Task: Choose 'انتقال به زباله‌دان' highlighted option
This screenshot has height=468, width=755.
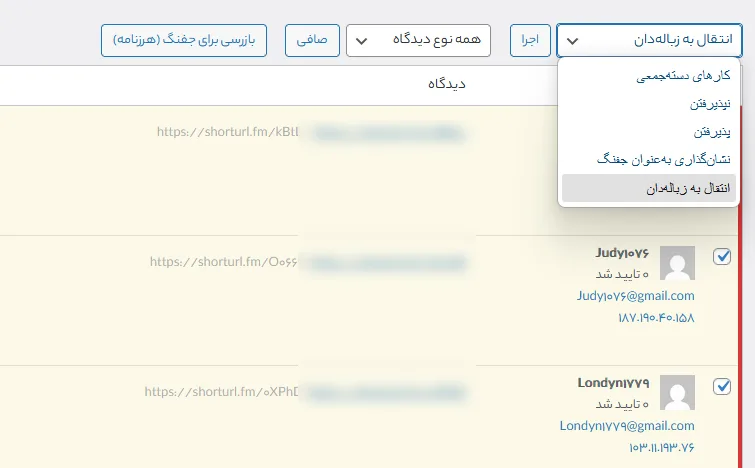Action: (649, 188)
